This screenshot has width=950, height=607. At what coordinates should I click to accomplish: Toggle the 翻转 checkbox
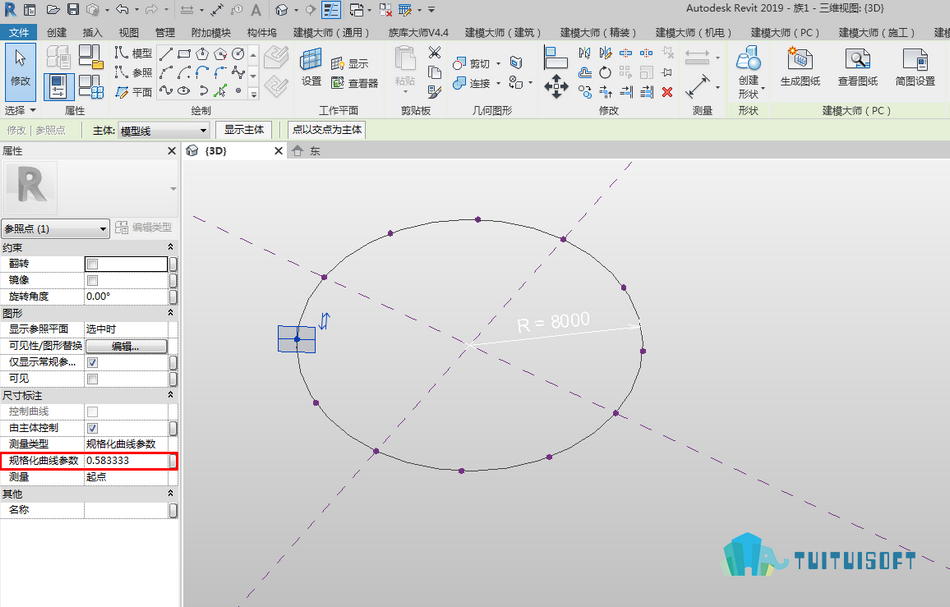point(93,264)
